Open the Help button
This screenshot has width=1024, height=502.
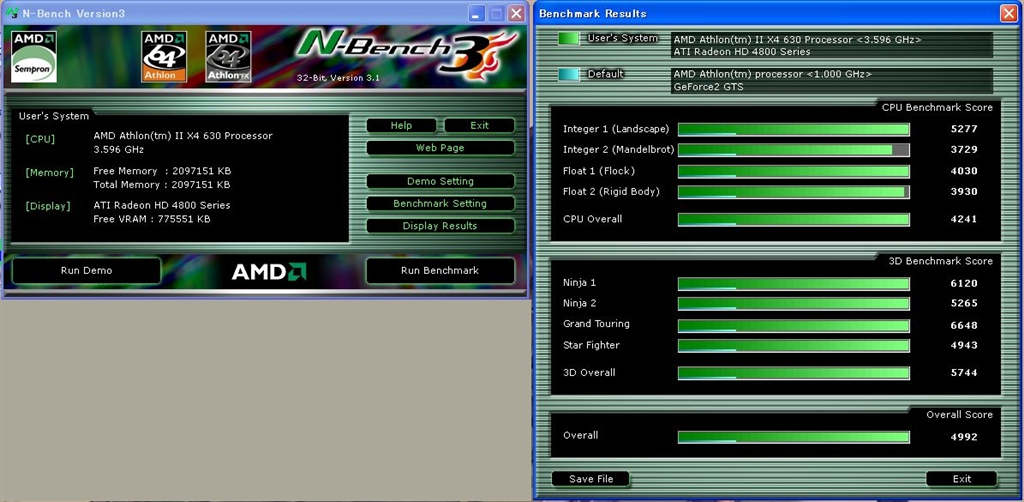401,125
